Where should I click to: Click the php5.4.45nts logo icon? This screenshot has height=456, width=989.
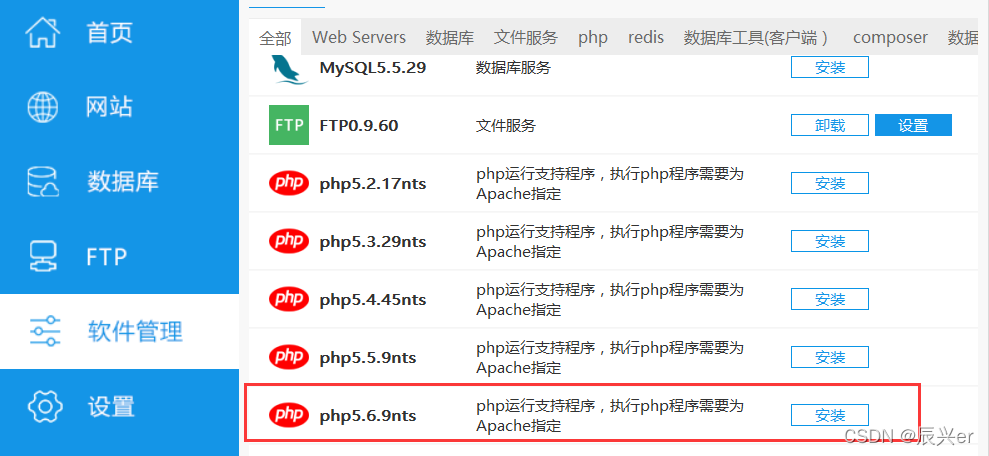tap(289, 299)
